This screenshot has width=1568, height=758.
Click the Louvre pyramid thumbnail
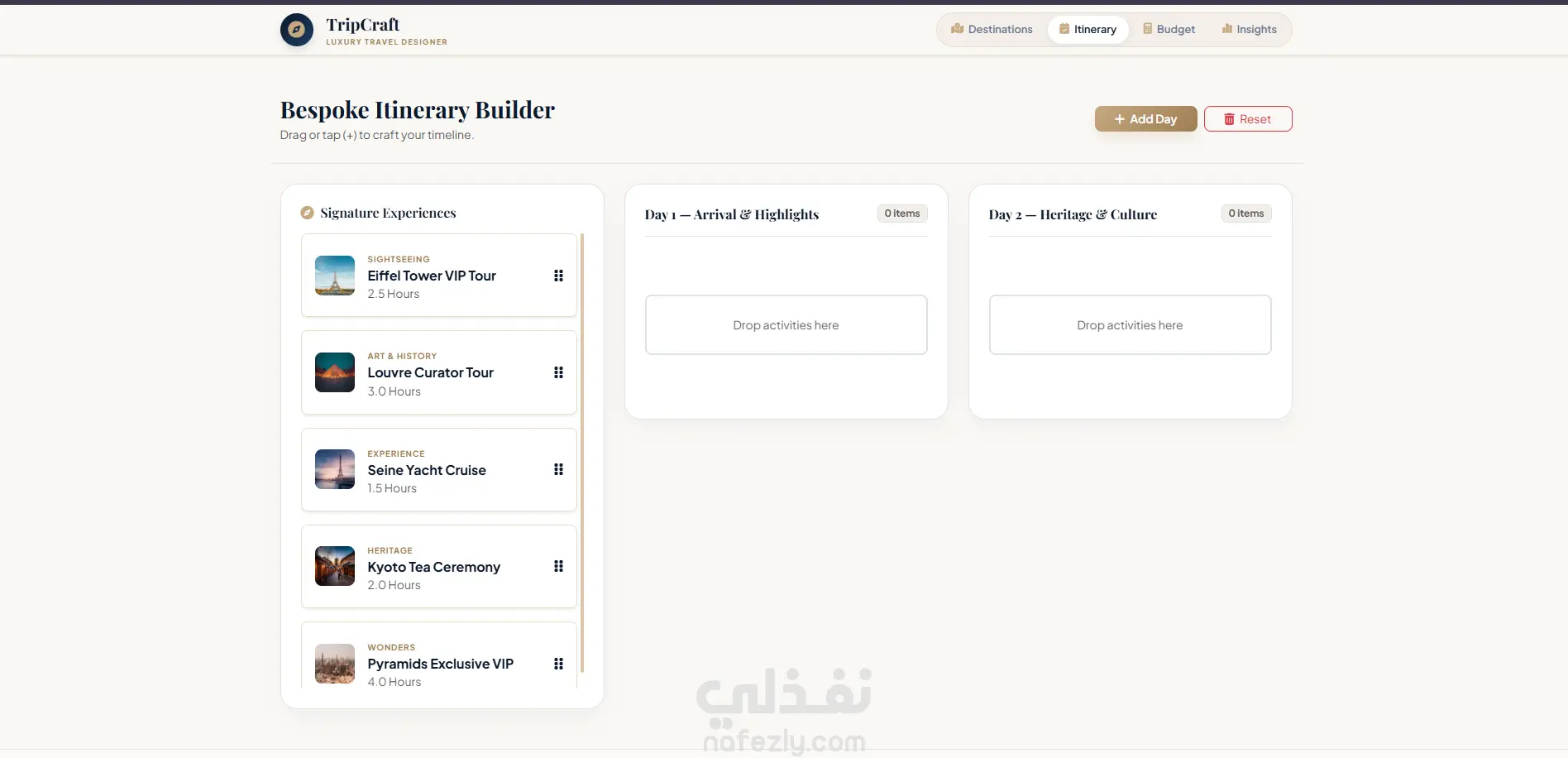[335, 372]
